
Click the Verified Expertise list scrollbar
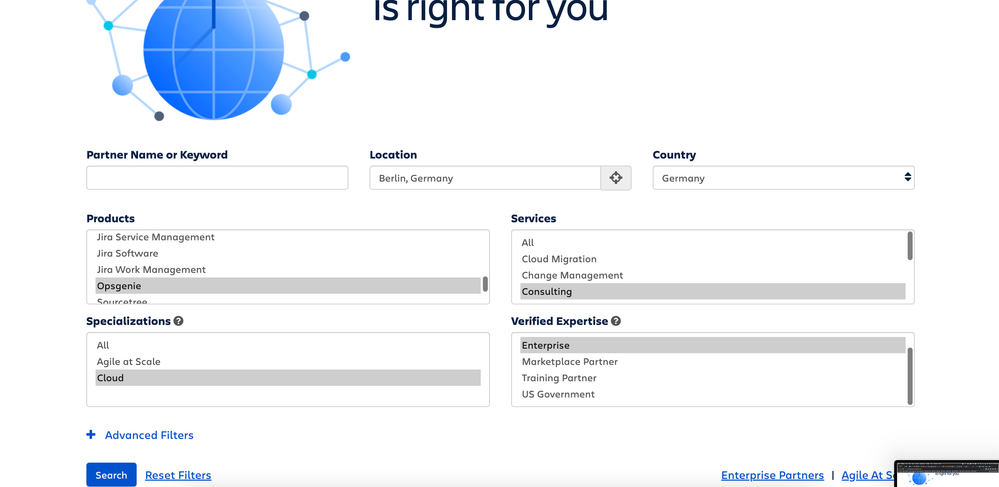click(910, 376)
